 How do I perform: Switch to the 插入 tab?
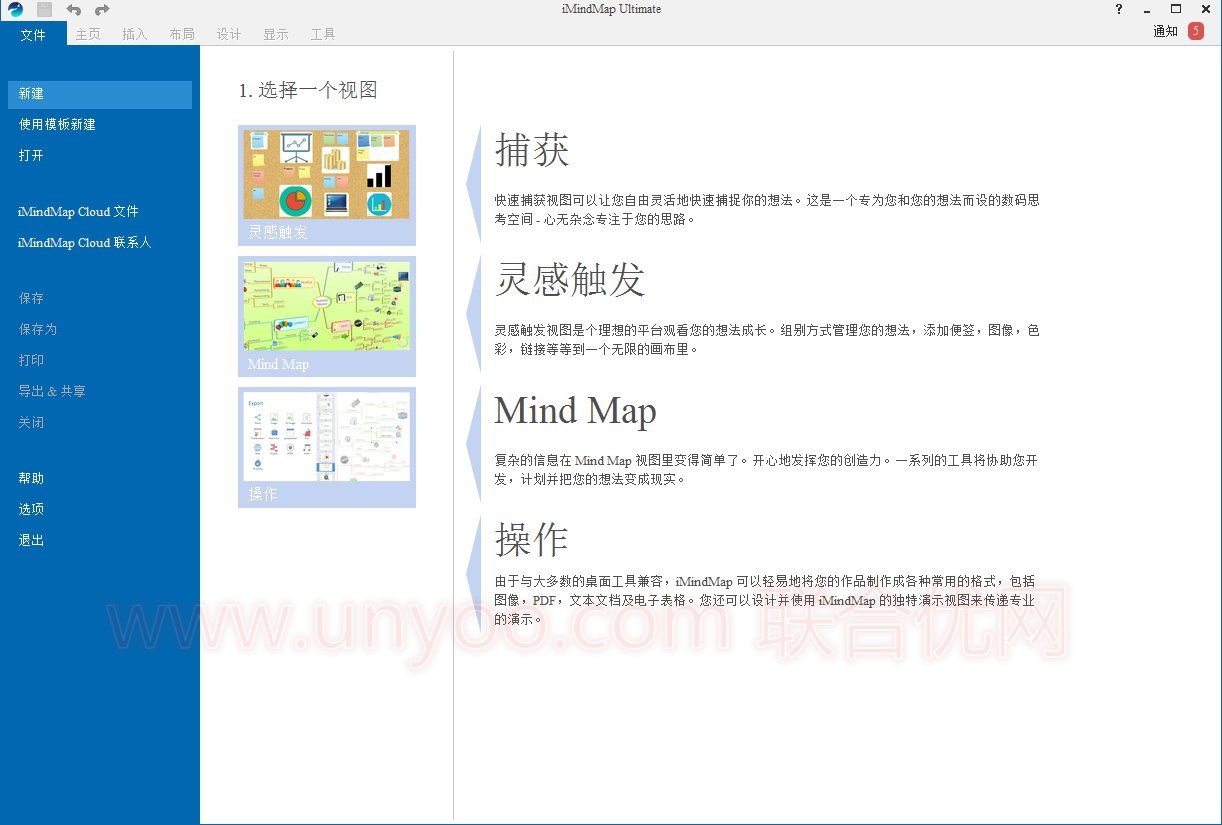coord(135,34)
